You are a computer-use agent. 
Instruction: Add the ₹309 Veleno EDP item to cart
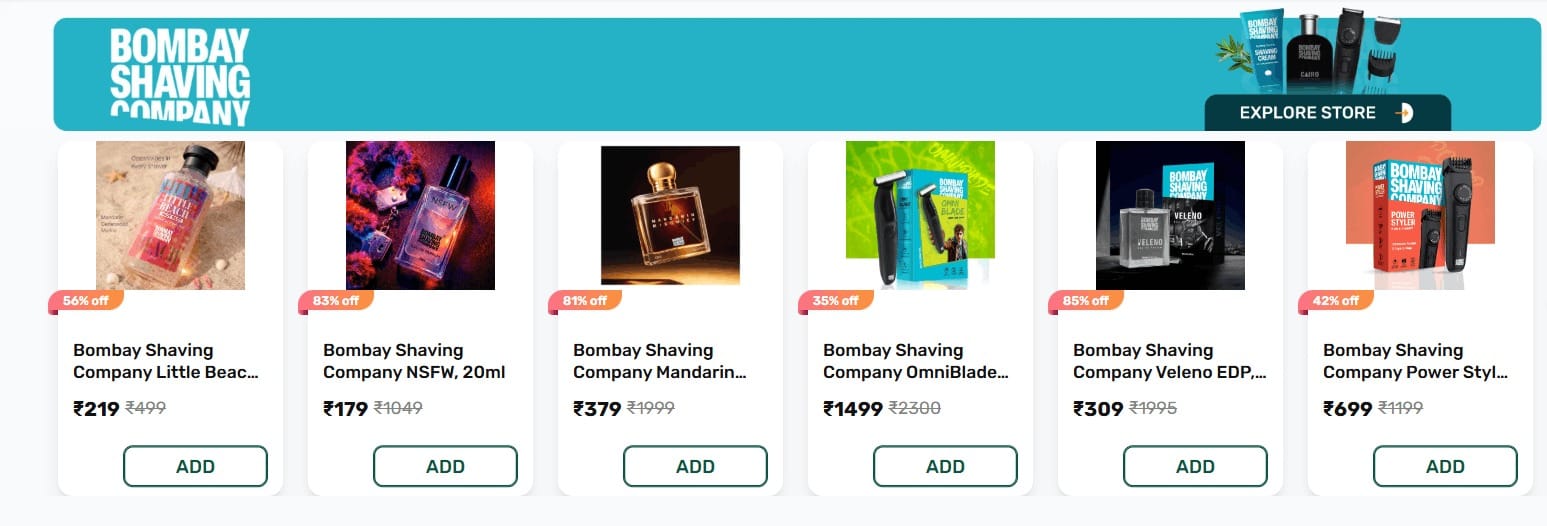pos(1195,466)
